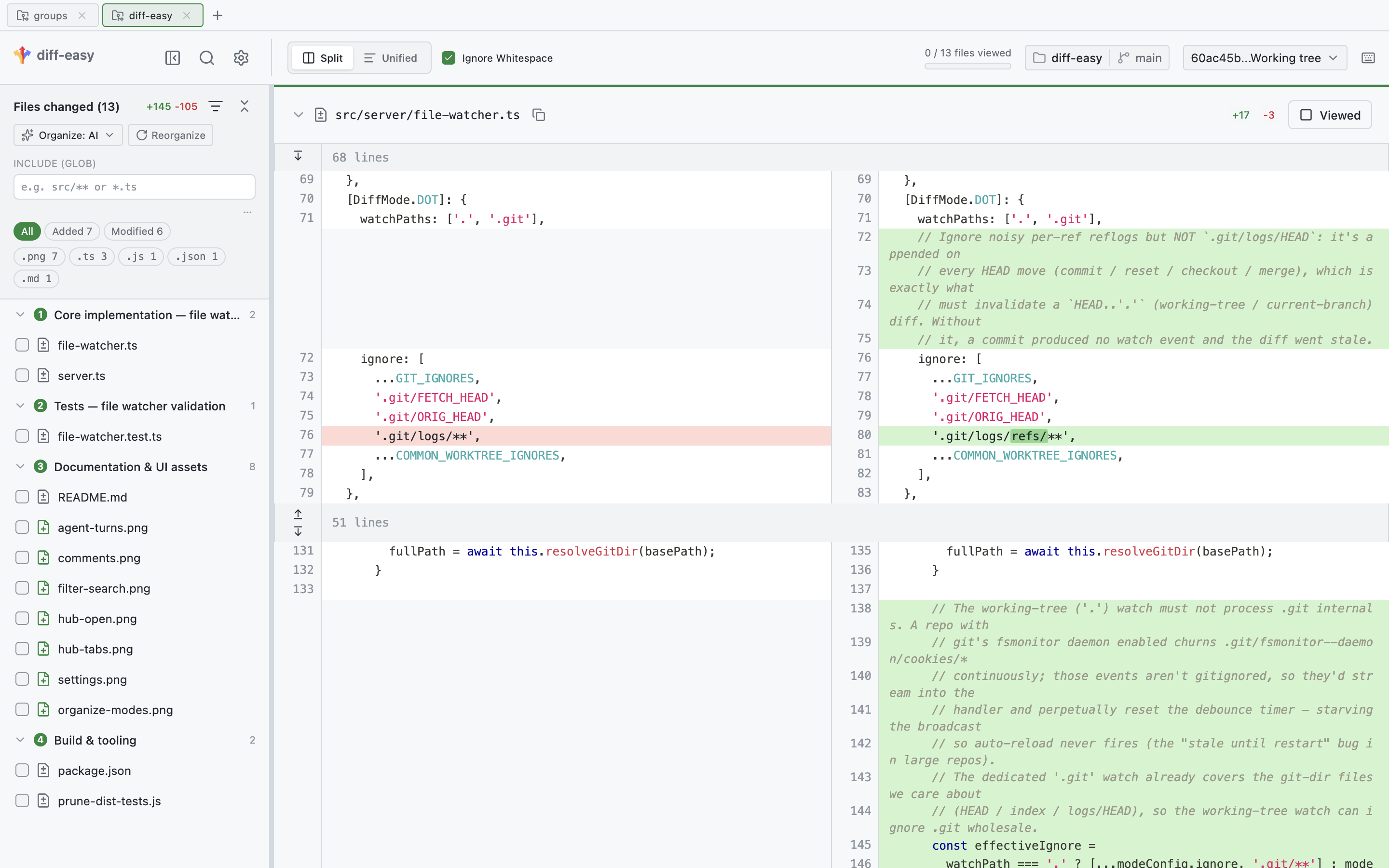Filter by the .ts 3 chip

[x=92, y=257]
